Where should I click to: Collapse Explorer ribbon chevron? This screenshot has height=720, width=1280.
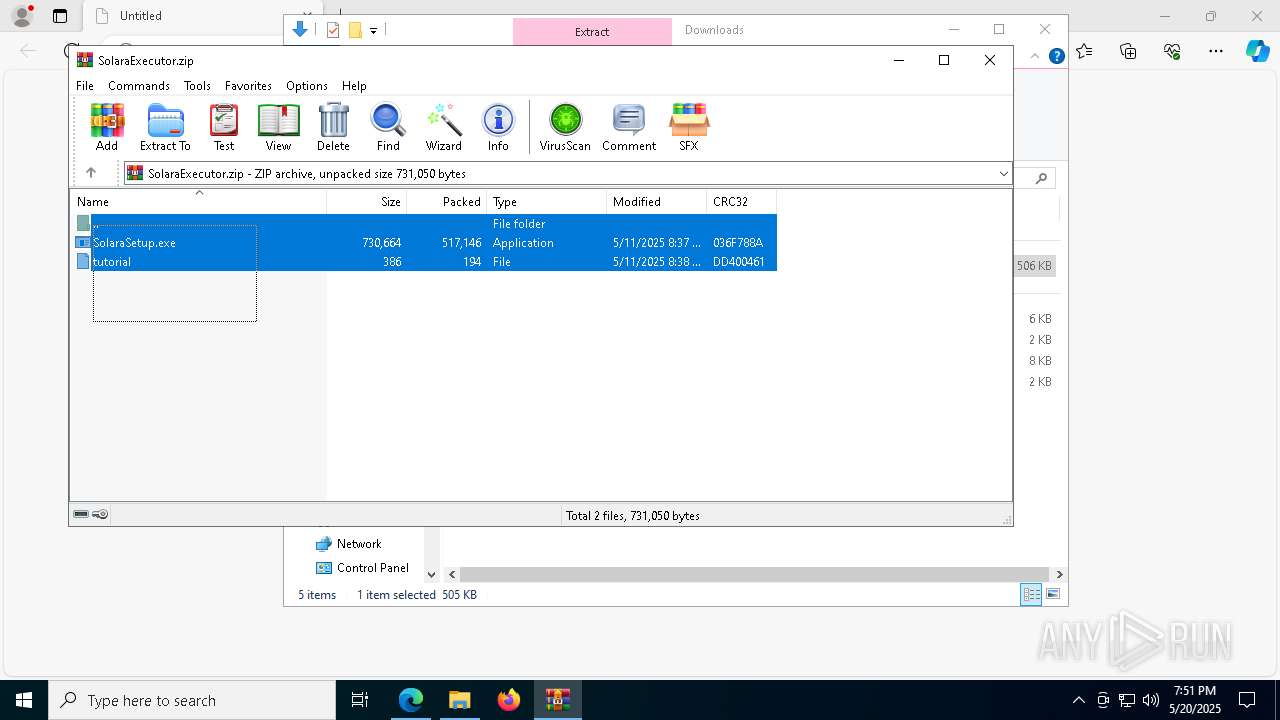[1035, 56]
